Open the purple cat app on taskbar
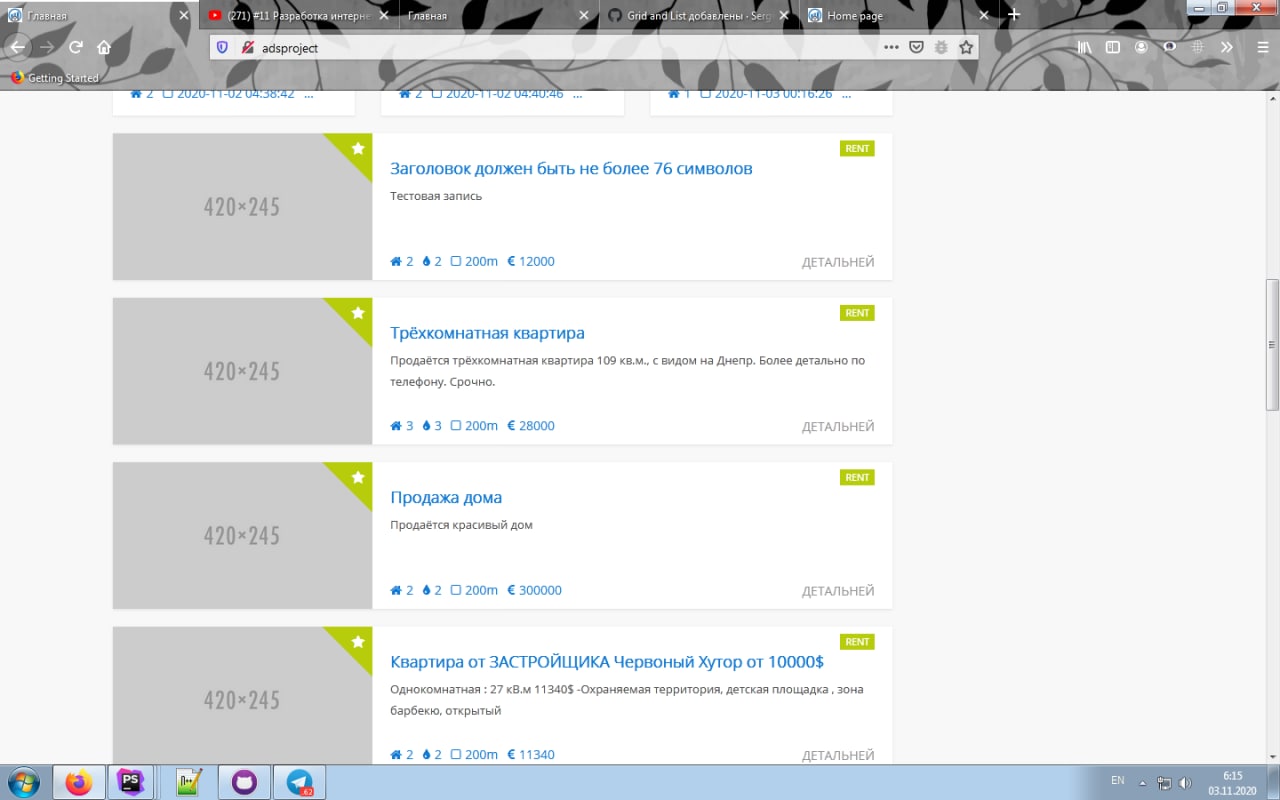1280x800 pixels. coord(243,782)
